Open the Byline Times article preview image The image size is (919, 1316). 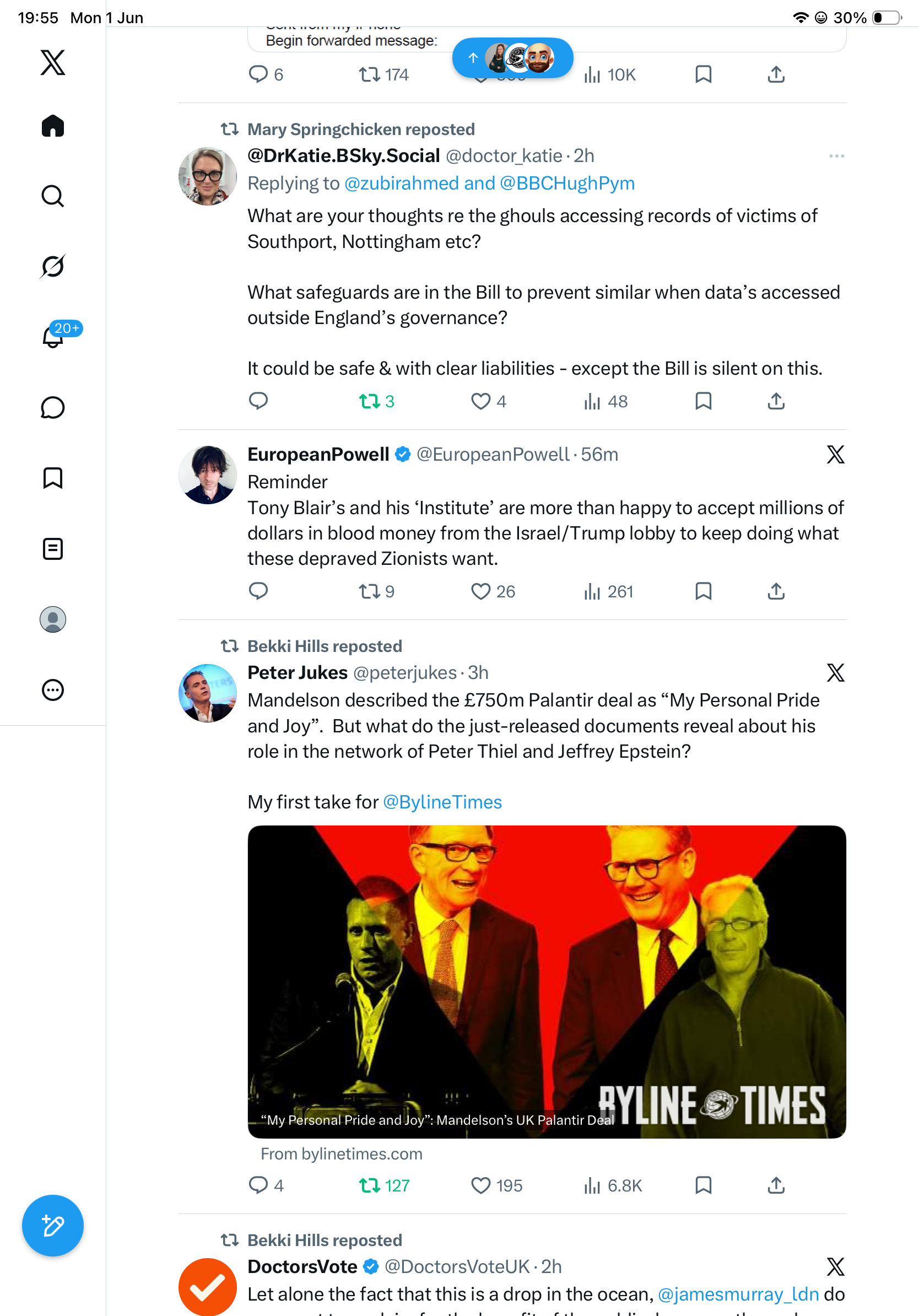547,981
